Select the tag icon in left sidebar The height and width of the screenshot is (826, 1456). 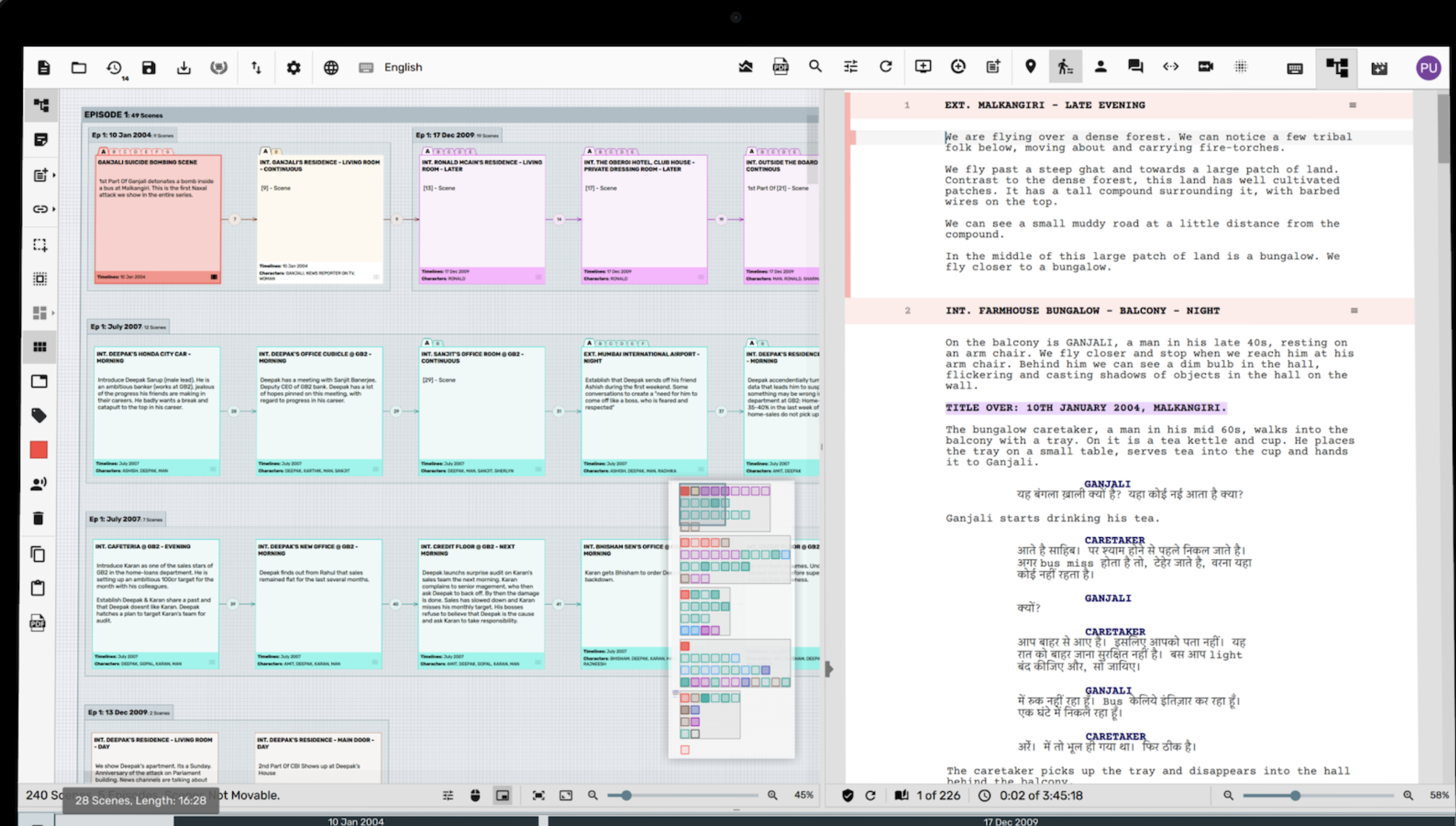(x=39, y=415)
